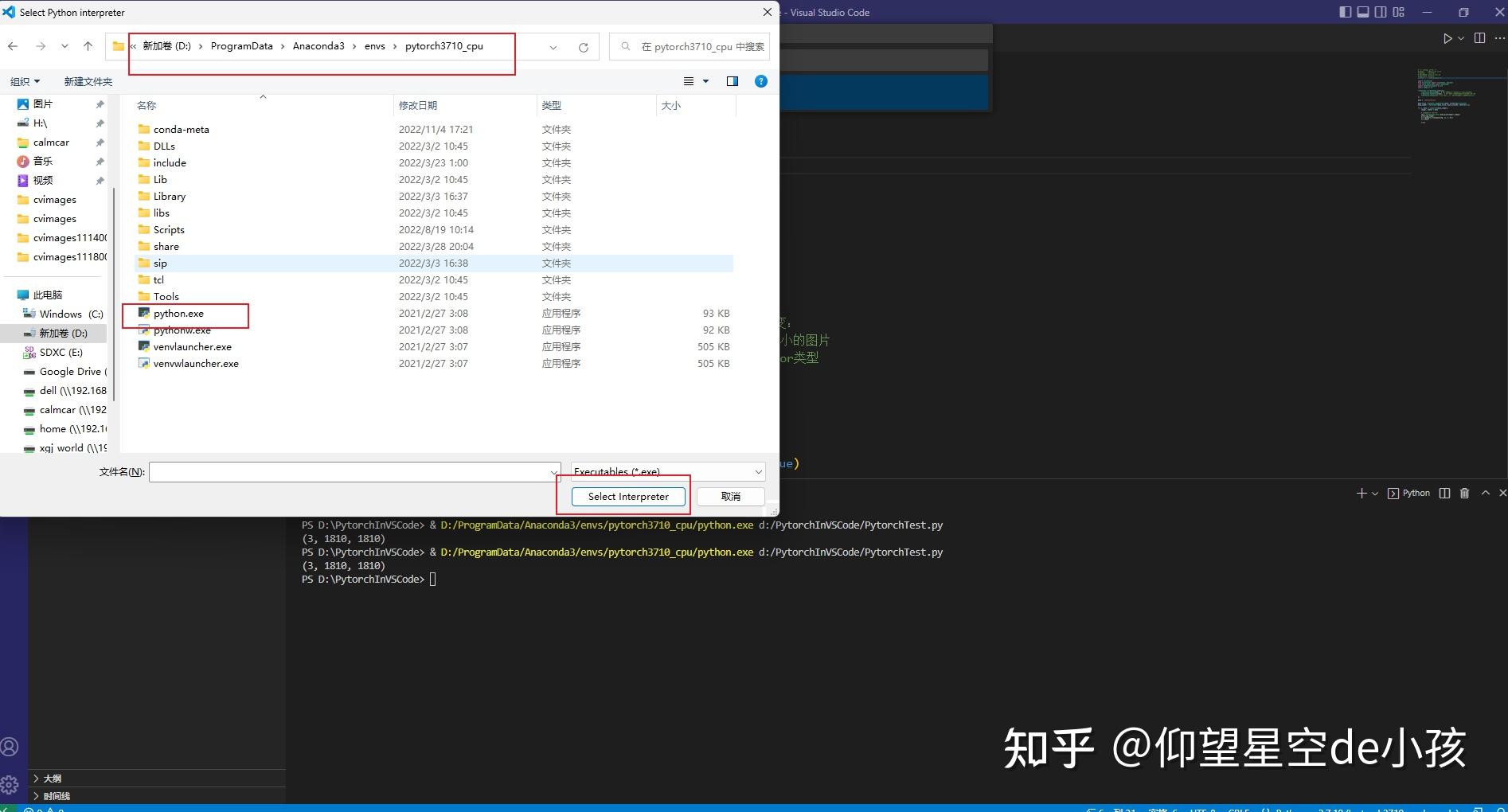
Task: Toggle the primary sidebar visibility
Action: [1345, 12]
